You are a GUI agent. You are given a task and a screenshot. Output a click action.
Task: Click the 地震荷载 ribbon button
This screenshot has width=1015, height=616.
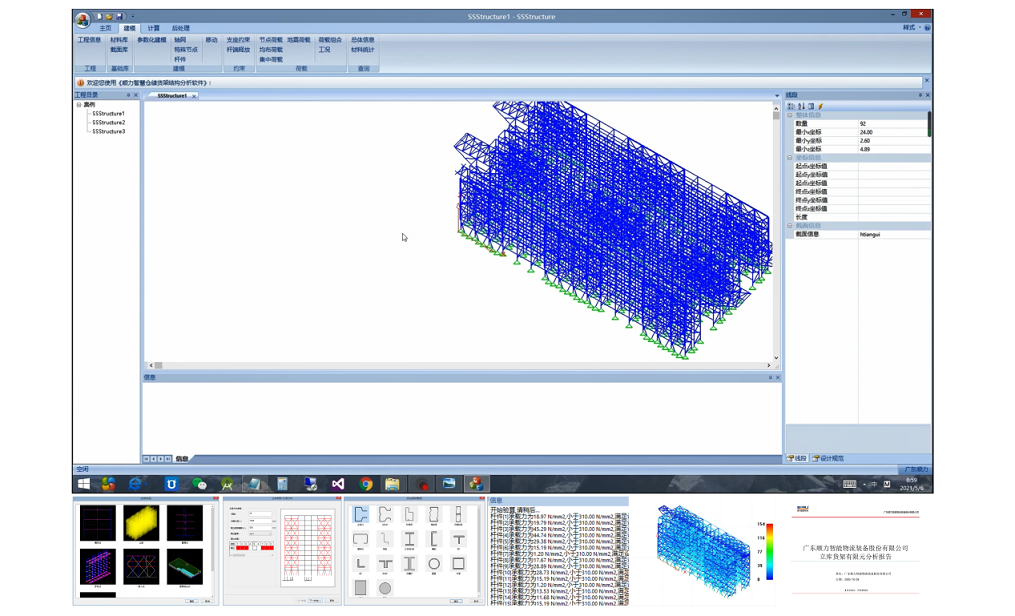click(x=298, y=40)
